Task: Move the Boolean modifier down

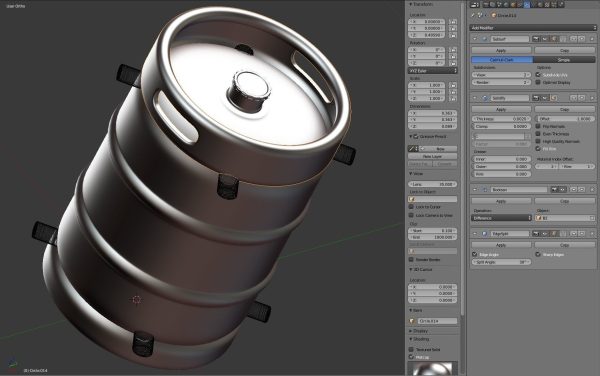Action: pos(582,189)
